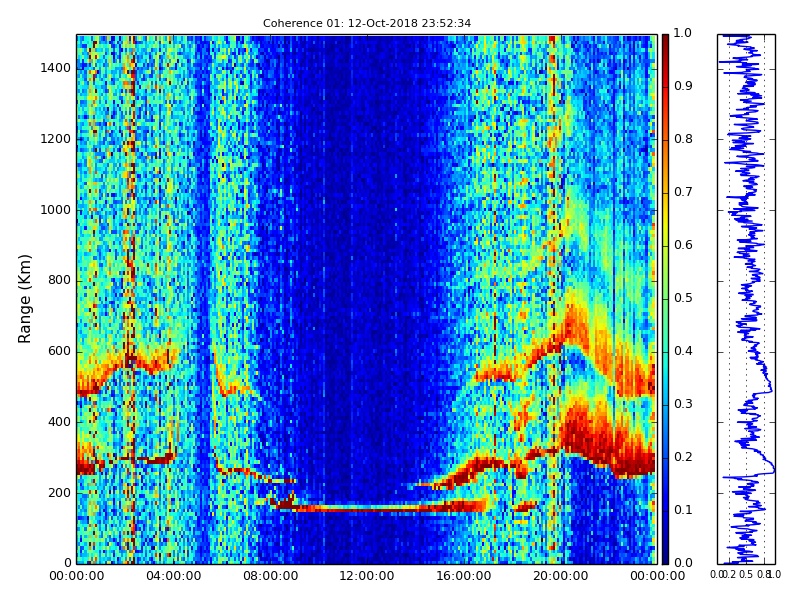Click the colorbar 0.5 tick label
800x600 pixels.
(x=683, y=298)
